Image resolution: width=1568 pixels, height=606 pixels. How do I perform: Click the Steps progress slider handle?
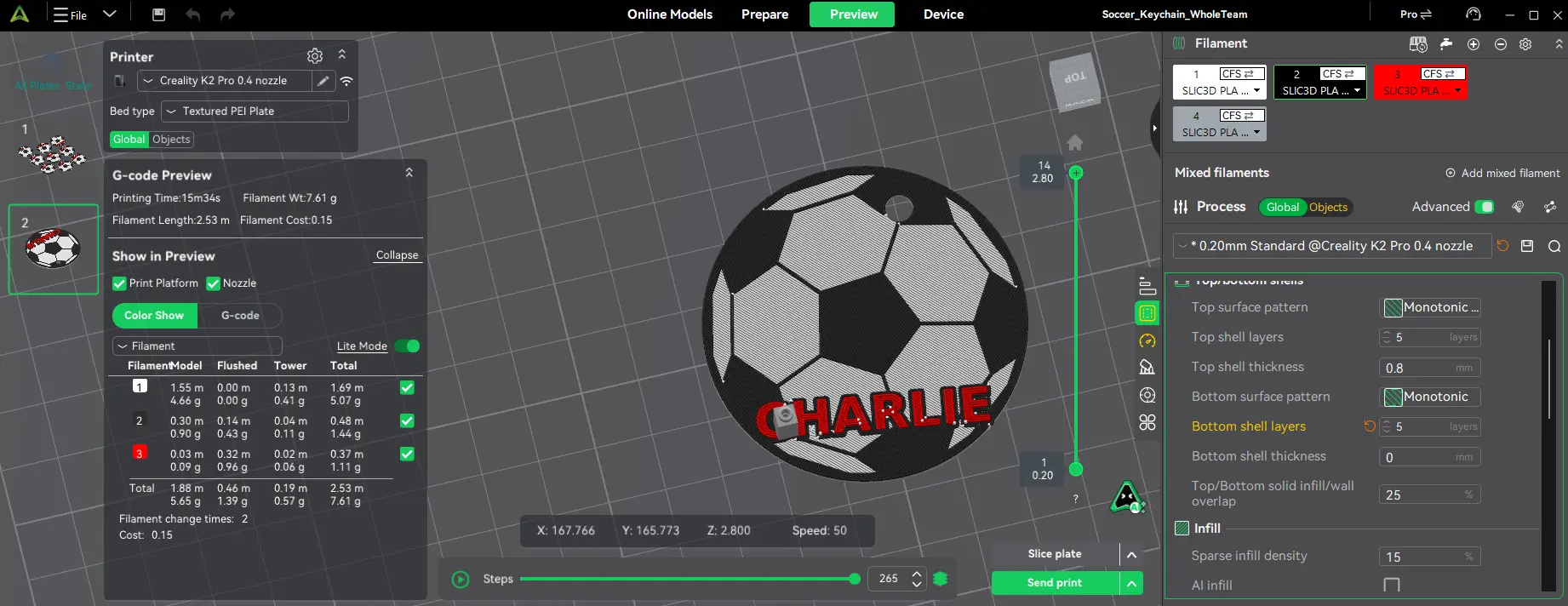pyautogui.click(x=855, y=579)
